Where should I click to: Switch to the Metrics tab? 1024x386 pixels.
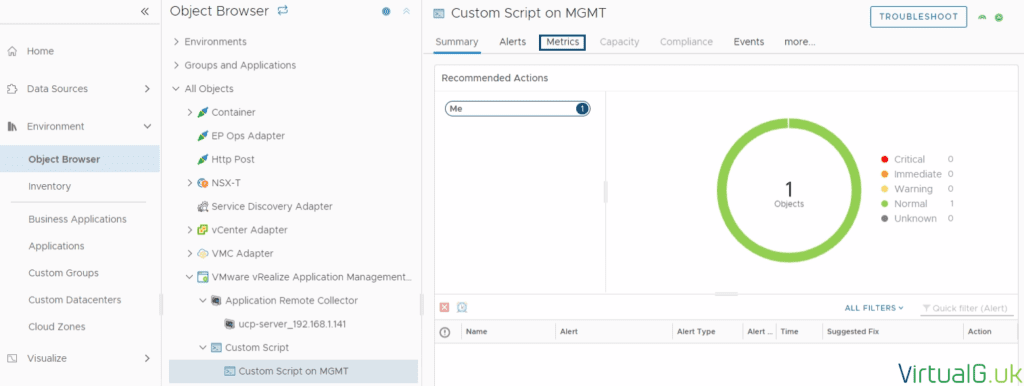(562, 42)
